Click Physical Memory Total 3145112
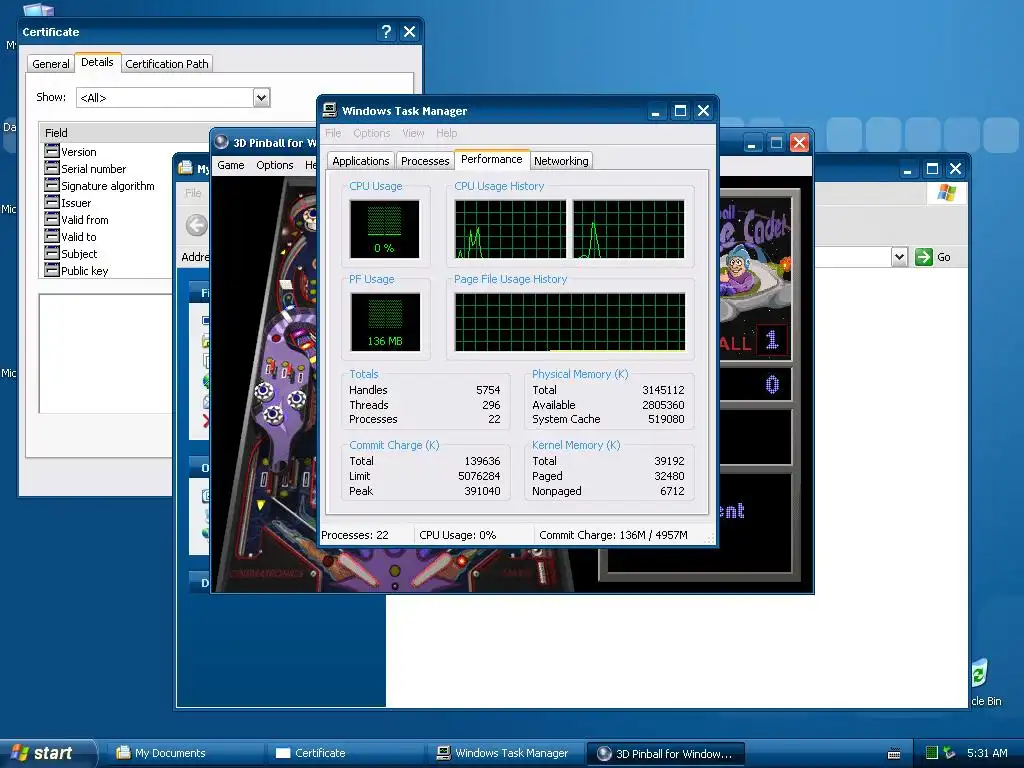 pyautogui.click(x=663, y=390)
